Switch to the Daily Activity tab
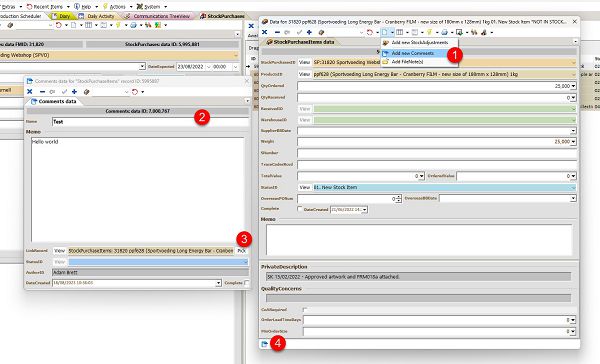 (96, 16)
